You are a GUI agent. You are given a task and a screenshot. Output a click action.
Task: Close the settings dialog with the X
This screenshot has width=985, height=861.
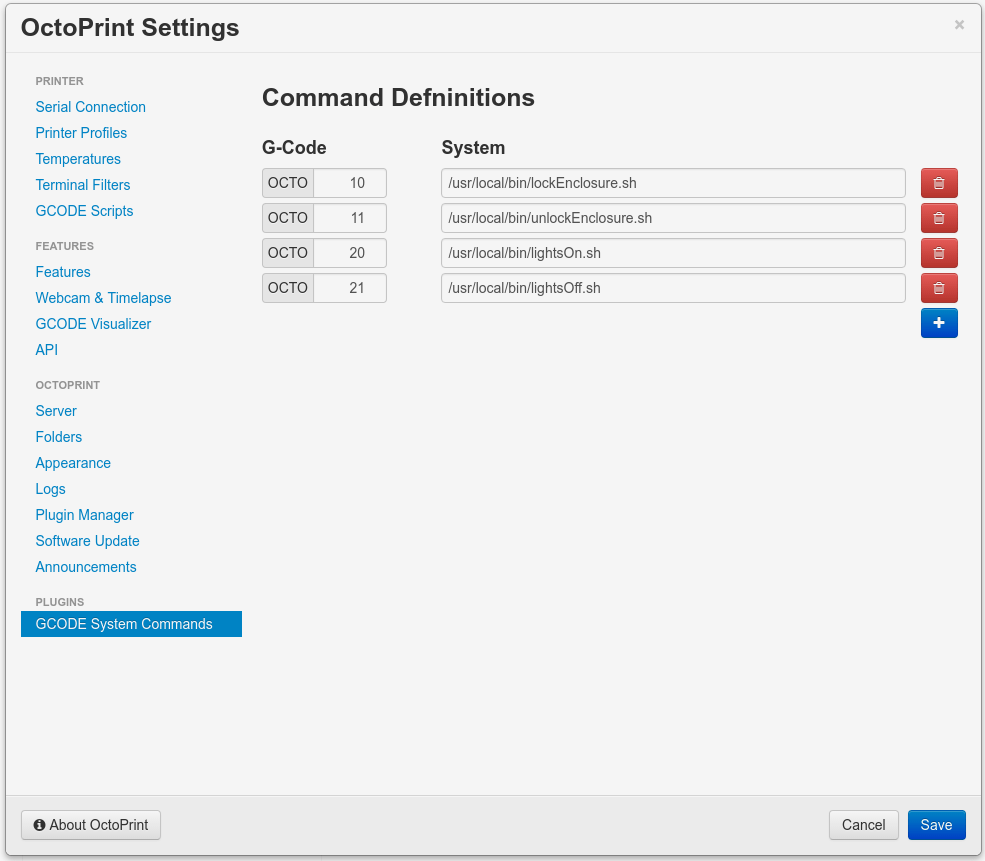pyautogui.click(x=959, y=25)
